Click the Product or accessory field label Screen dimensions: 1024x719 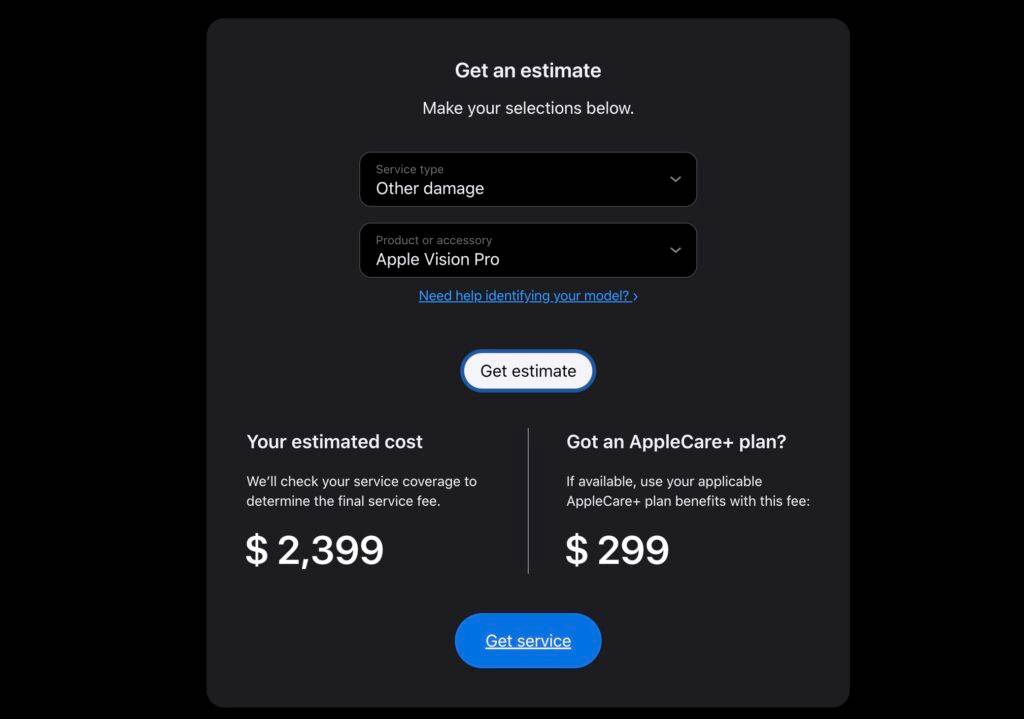[432, 240]
